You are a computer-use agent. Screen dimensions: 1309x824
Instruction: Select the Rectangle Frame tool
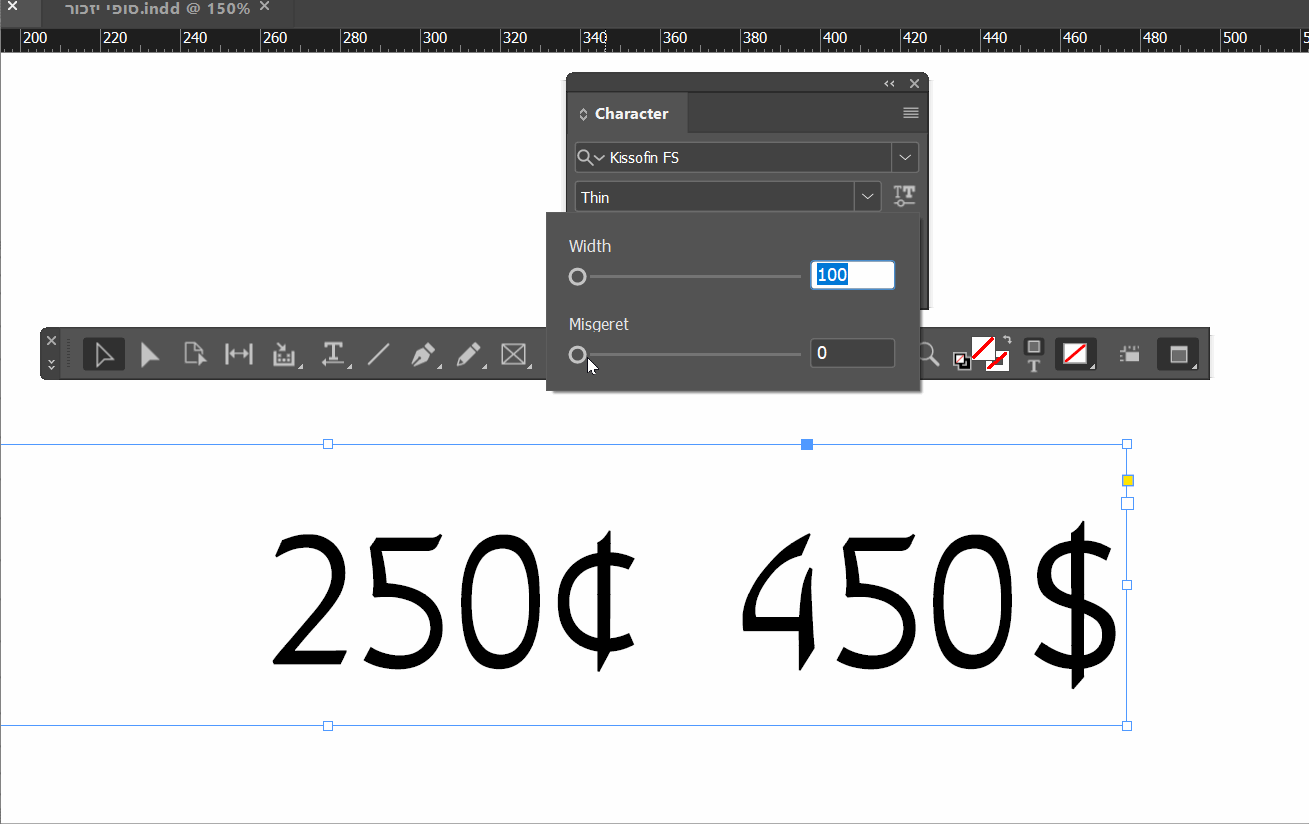click(514, 354)
